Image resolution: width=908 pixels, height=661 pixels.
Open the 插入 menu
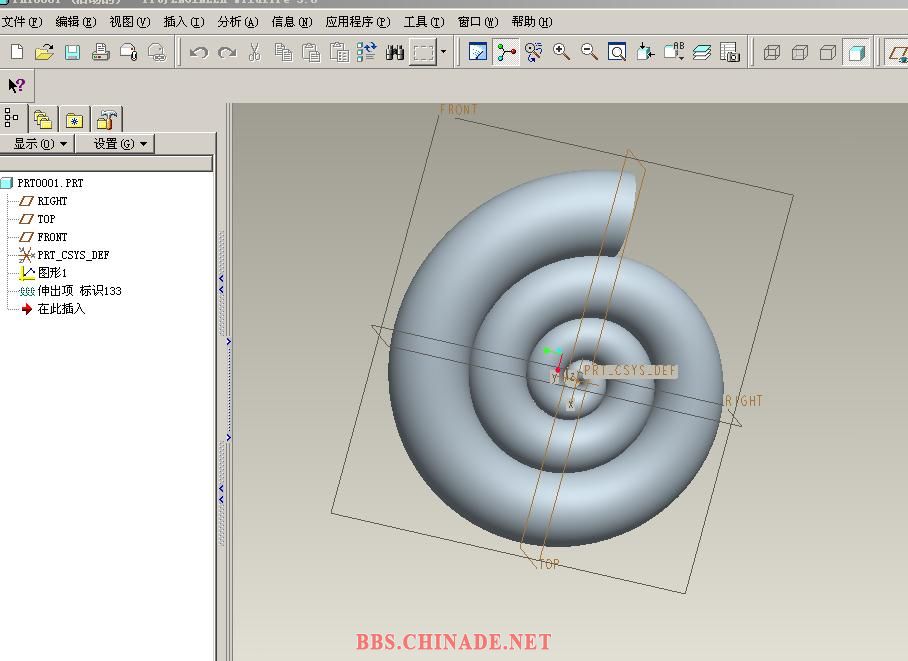183,21
